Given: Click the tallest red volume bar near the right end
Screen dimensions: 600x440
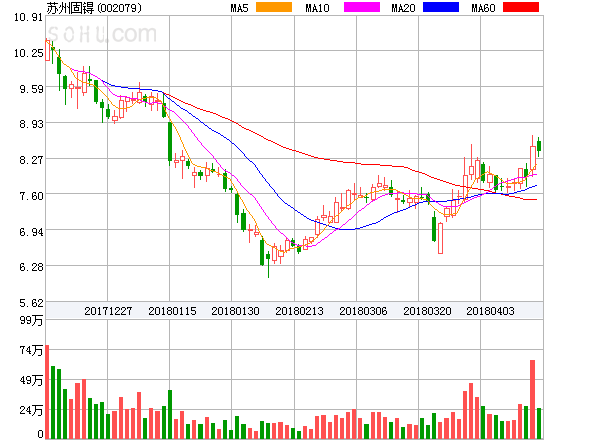Looking at the screenshot, I should 532,399.
